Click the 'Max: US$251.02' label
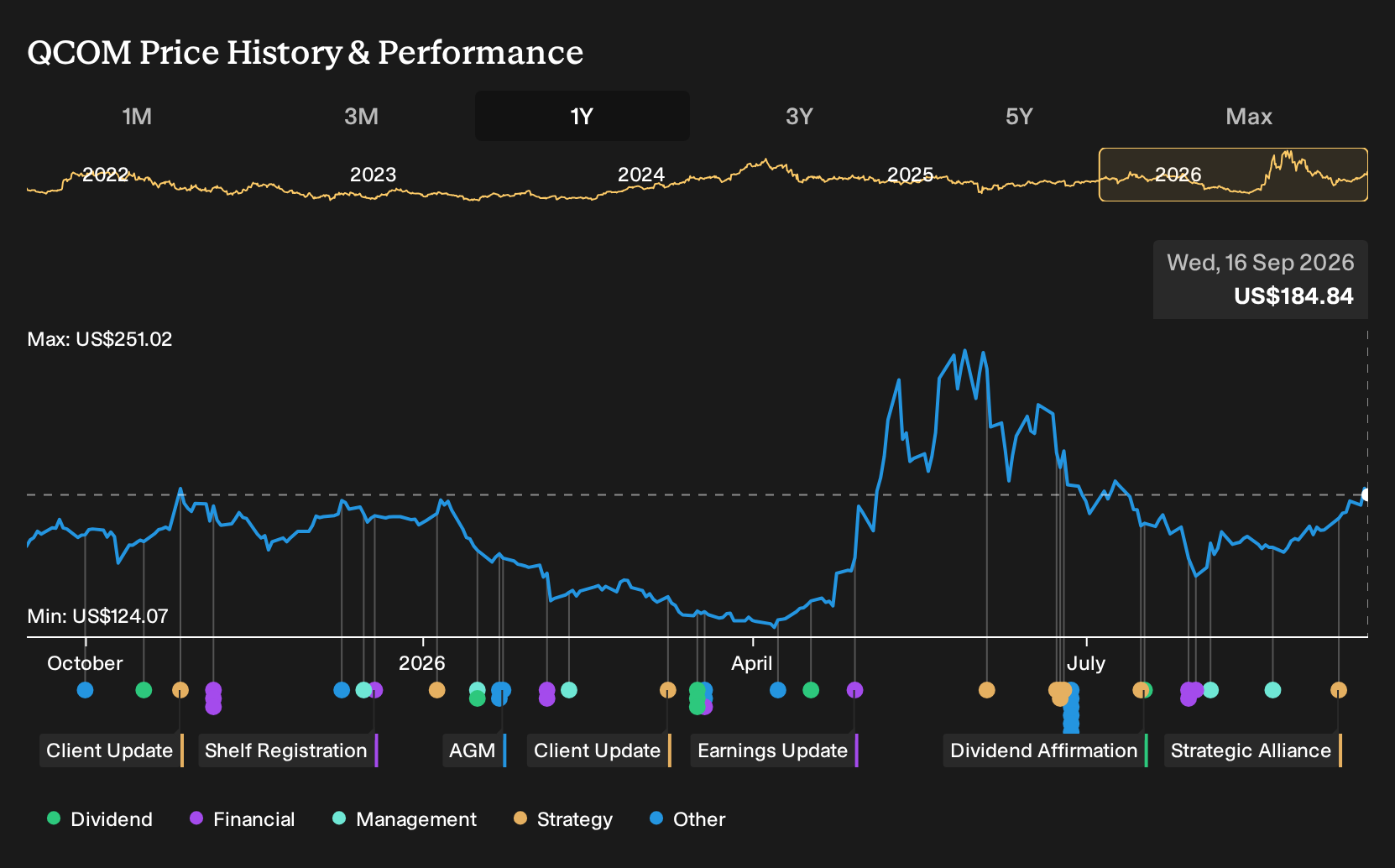 (x=100, y=339)
